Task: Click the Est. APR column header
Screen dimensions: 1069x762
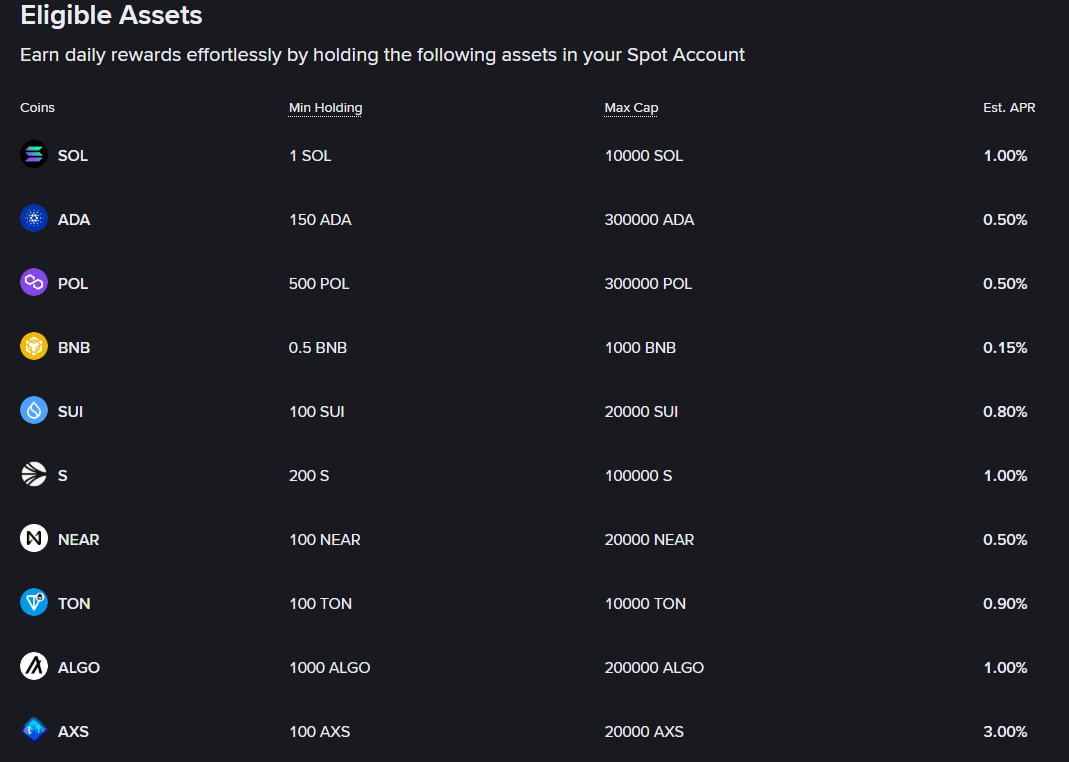Action: [1009, 108]
